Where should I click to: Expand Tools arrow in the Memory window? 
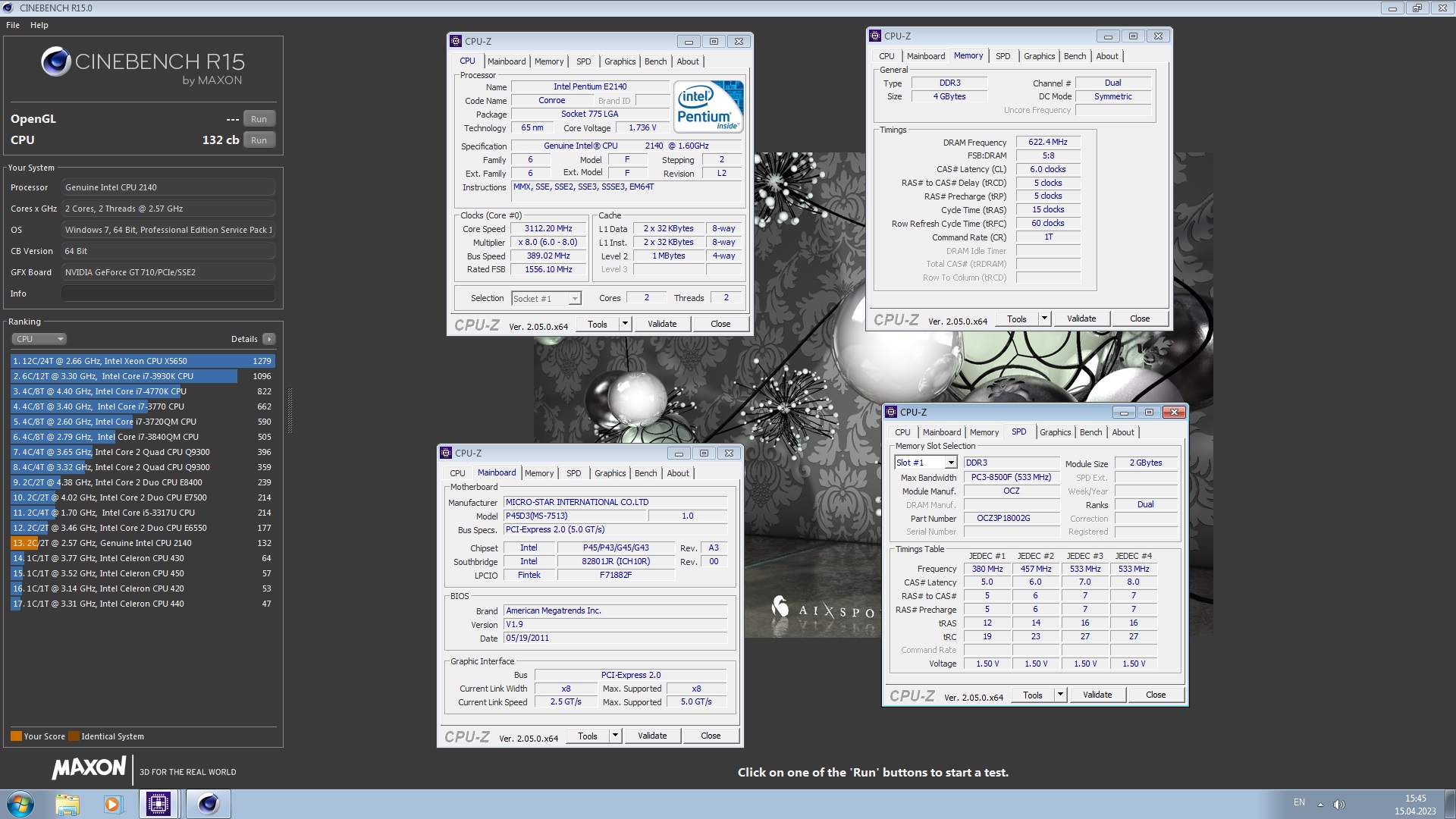click(1044, 318)
